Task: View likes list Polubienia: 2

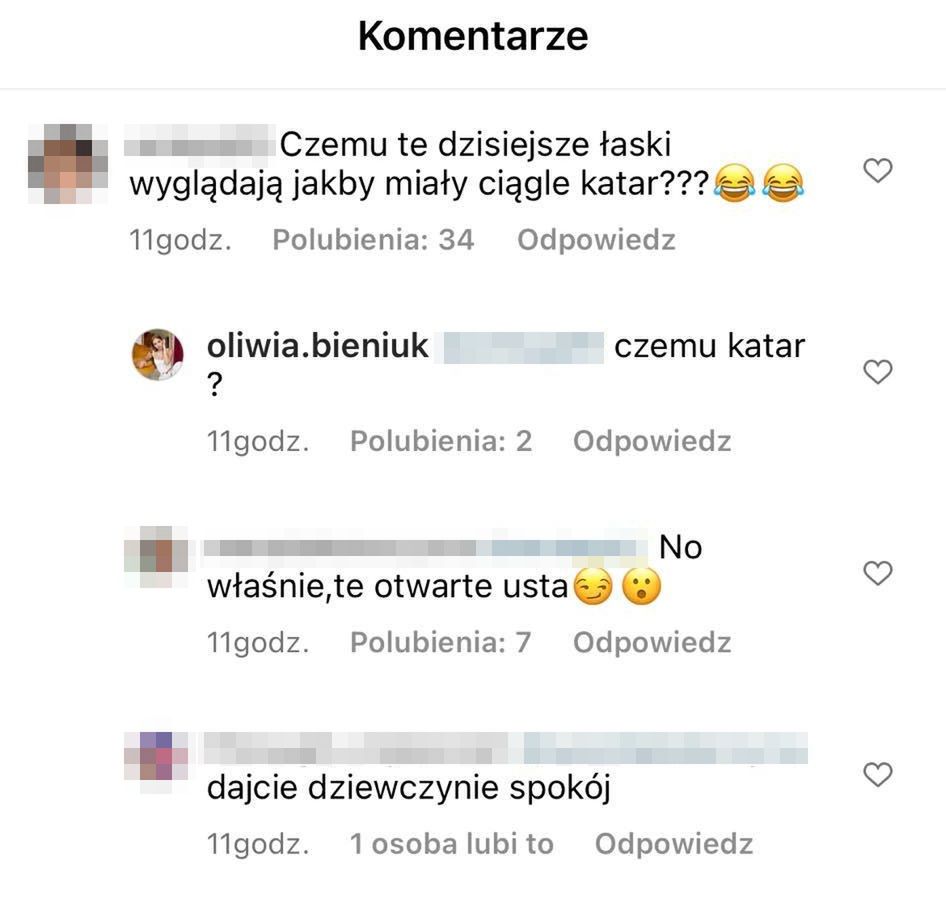Action: 441,441
